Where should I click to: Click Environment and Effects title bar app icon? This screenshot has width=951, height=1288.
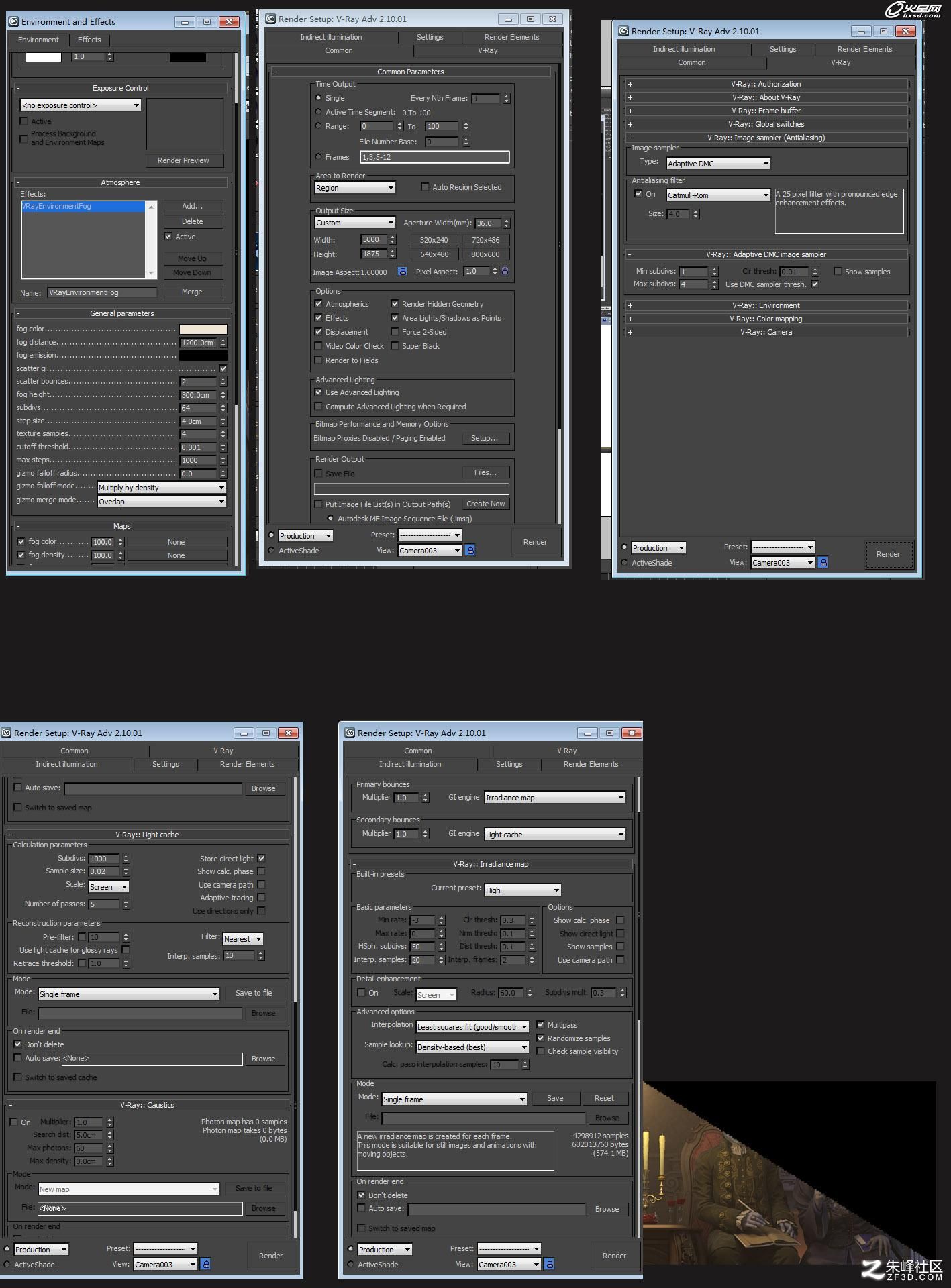coord(13,21)
